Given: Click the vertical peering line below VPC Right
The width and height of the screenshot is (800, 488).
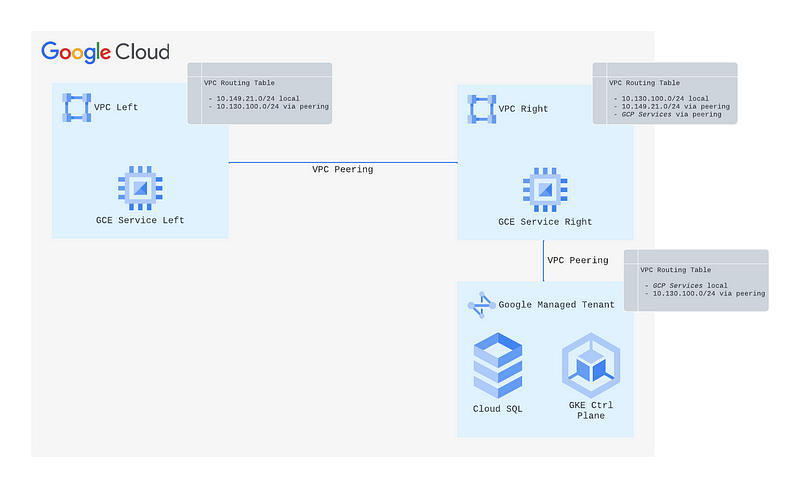Looking at the screenshot, I should pyautogui.click(x=543, y=261).
